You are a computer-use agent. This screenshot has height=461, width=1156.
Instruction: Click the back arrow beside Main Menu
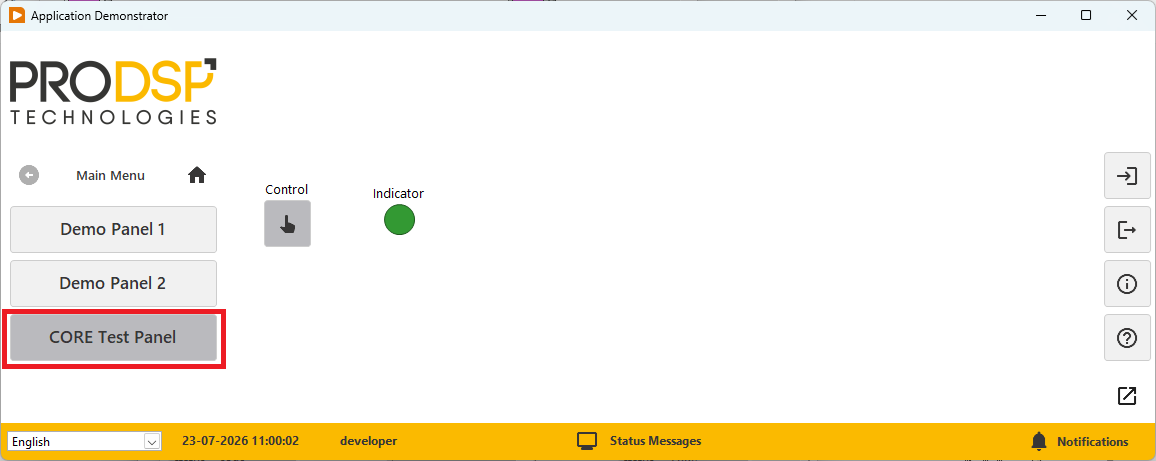[x=29, y=176]
